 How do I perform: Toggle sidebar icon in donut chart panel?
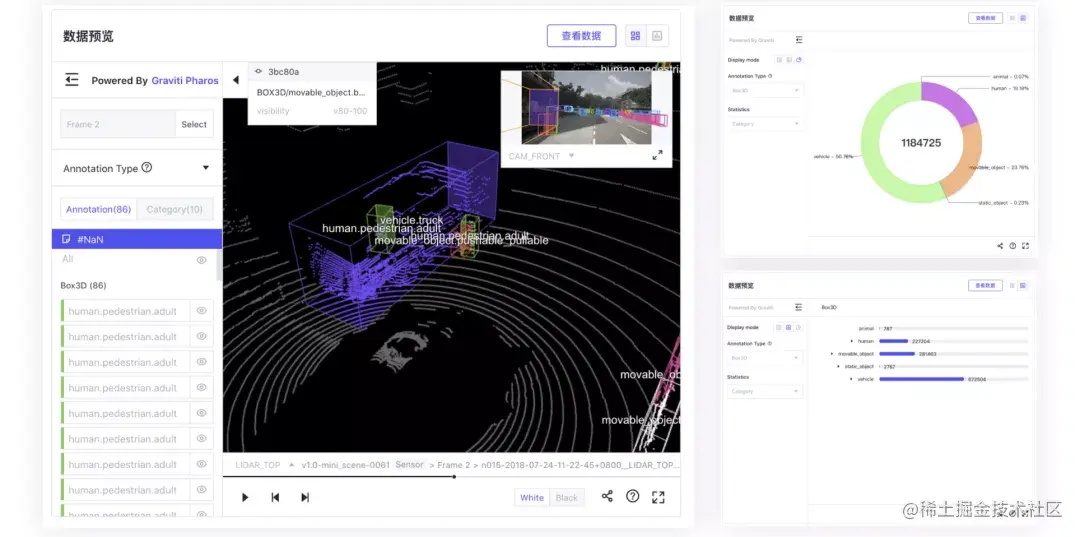pyautogui.click(x=799, y=39)
